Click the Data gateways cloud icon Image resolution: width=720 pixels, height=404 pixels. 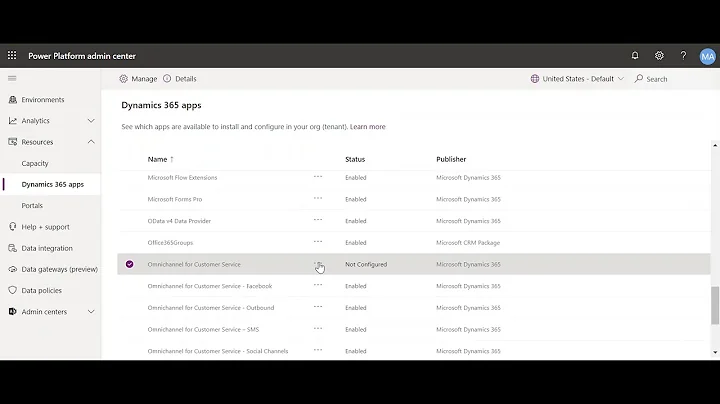point(13,269)
